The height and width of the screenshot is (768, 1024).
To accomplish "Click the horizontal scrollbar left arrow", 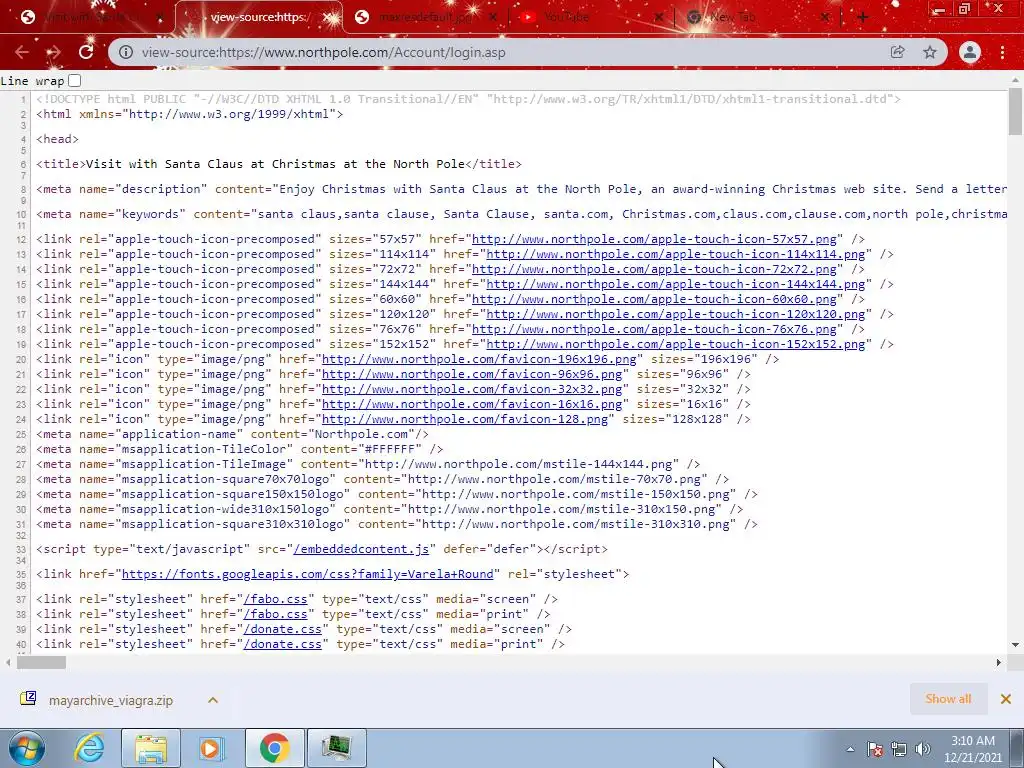I will pyautogui.click(x=7, y=662).
